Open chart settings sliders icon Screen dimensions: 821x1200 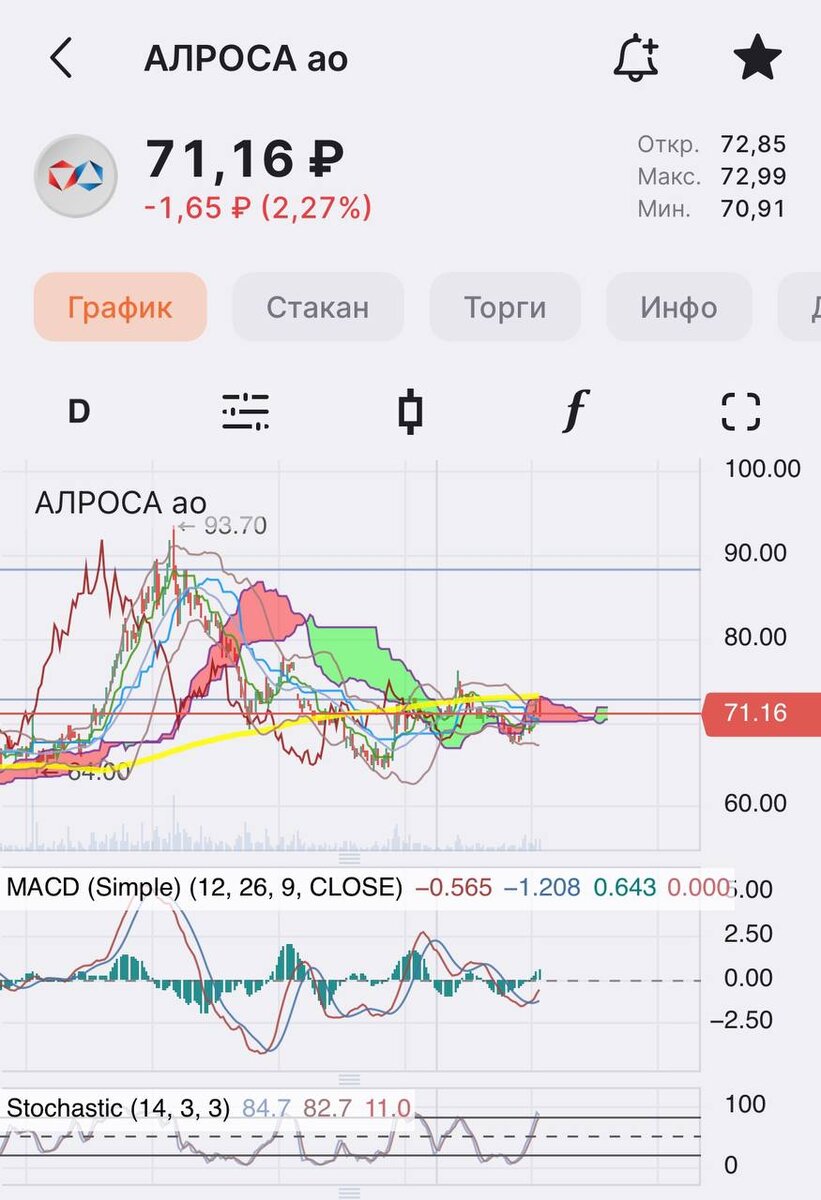click(245, 411)
